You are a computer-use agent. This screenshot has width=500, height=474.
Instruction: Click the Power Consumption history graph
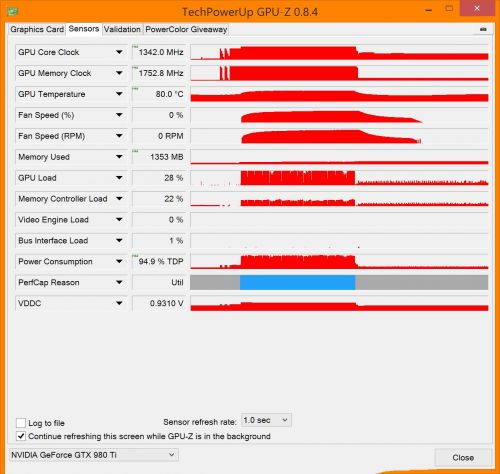pyautogui.click(x=339, y=262)
